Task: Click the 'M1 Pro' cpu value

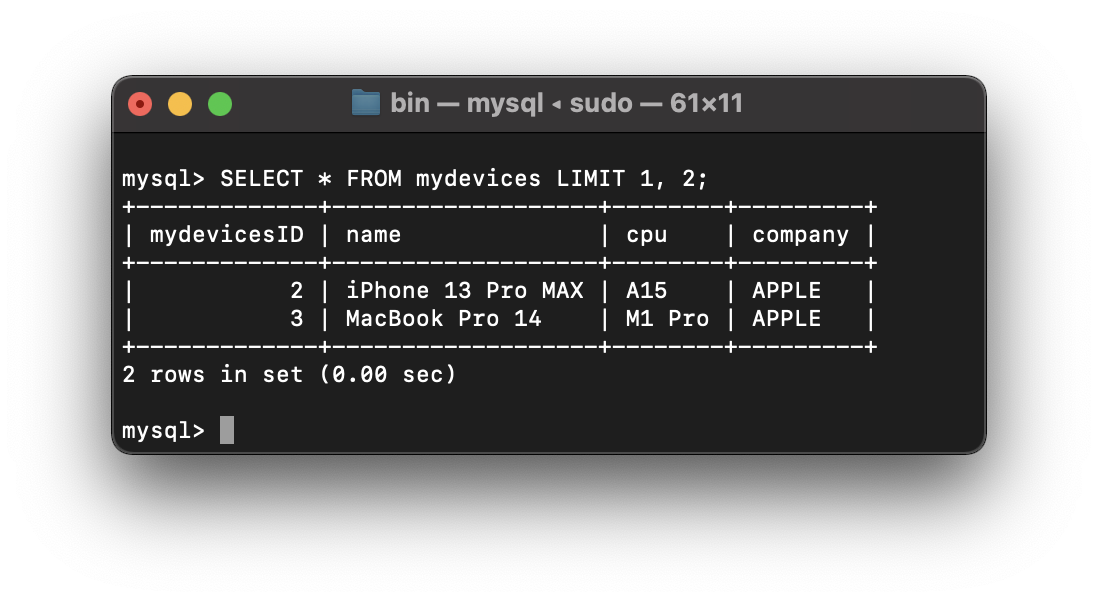Action: tap(667, 318)
